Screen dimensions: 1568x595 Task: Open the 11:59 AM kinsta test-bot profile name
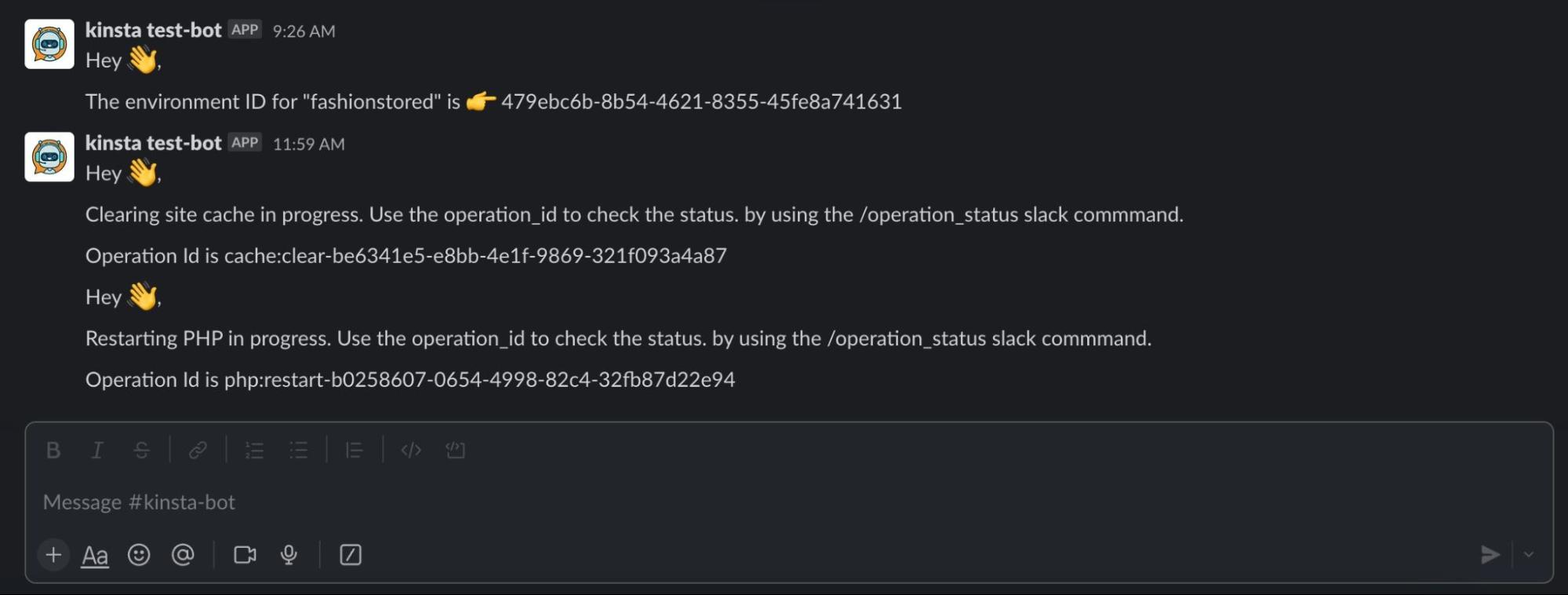[154, 143]
